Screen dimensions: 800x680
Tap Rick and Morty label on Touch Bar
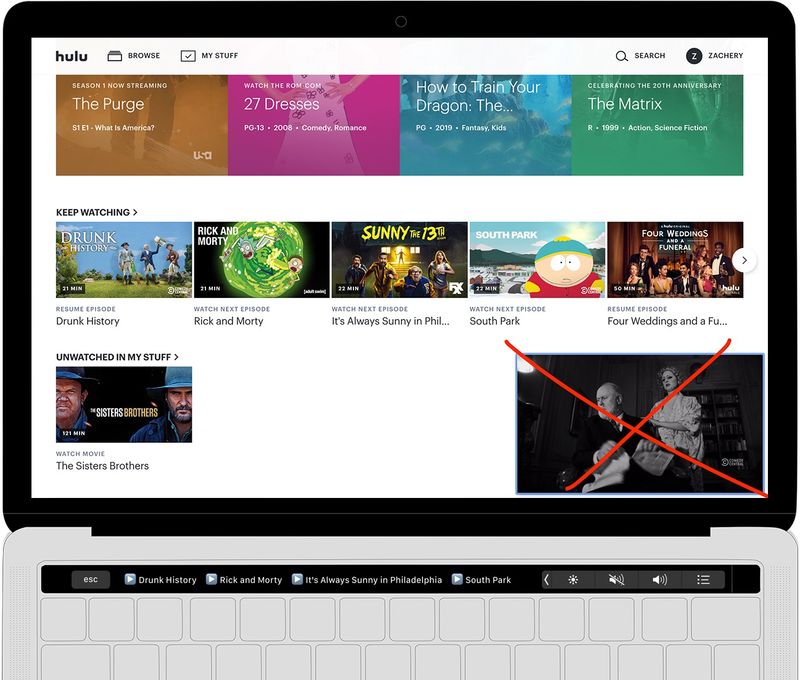pos(251,580)
